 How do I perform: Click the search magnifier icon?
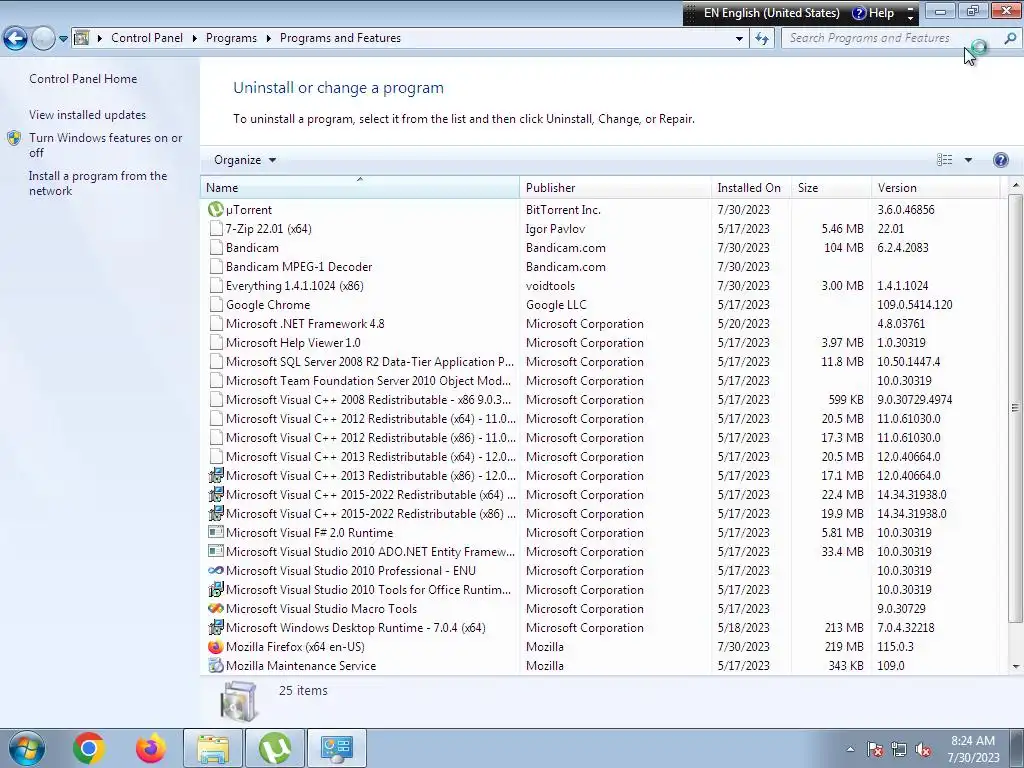(x=1010, y=39)
